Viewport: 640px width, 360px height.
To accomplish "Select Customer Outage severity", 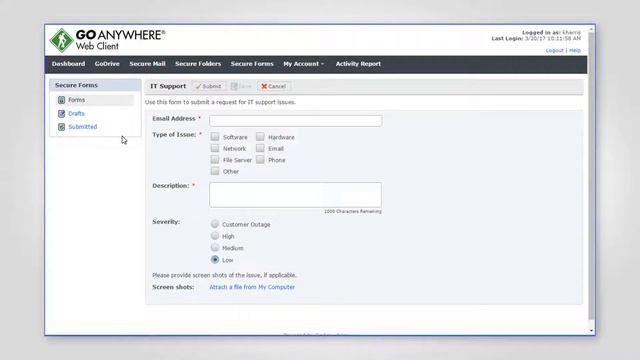I will pyautogui.click(x=215, y=224).
